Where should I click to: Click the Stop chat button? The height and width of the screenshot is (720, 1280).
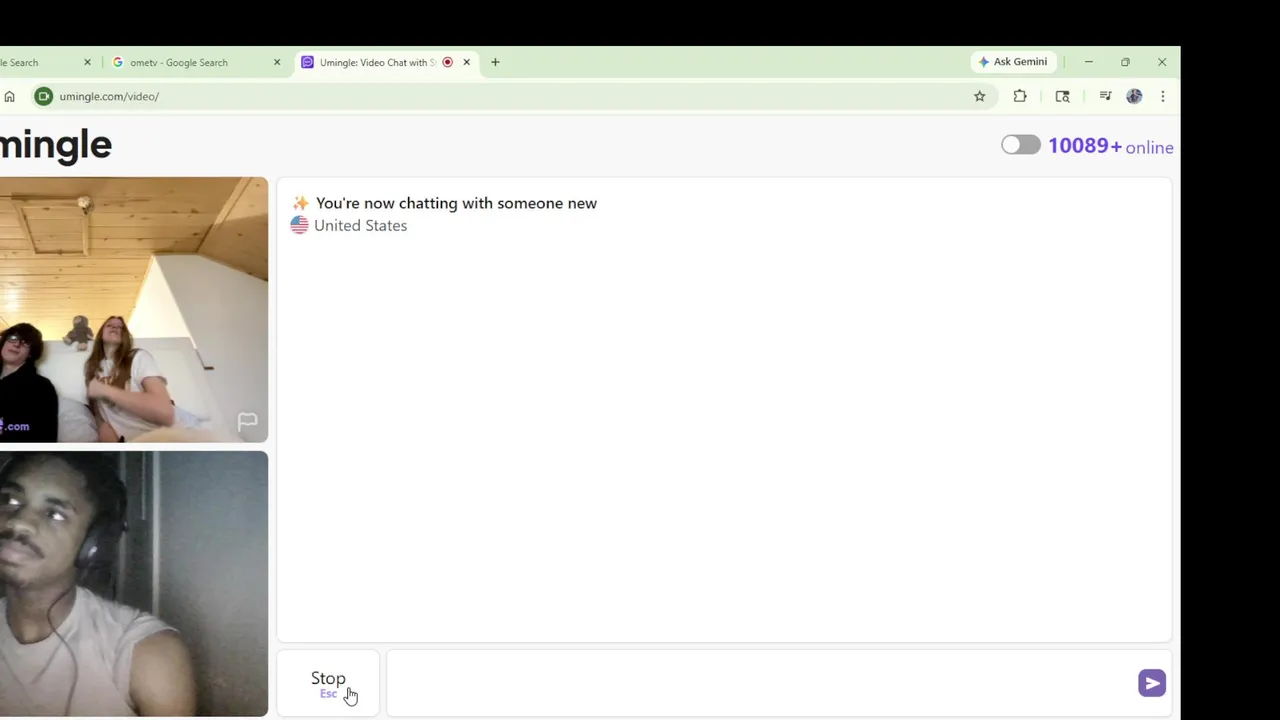(x=328, y=683)
